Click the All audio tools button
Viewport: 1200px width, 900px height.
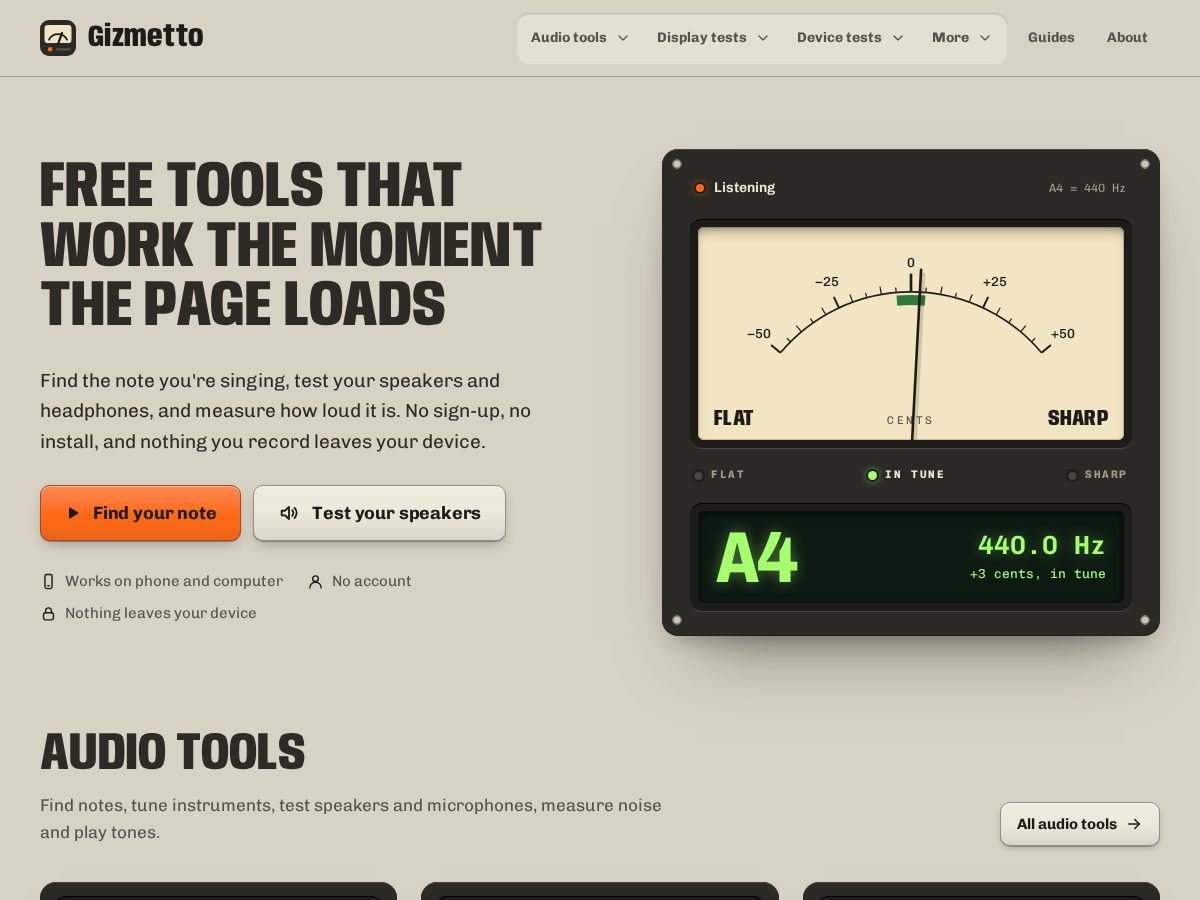tap(1080, 824)
